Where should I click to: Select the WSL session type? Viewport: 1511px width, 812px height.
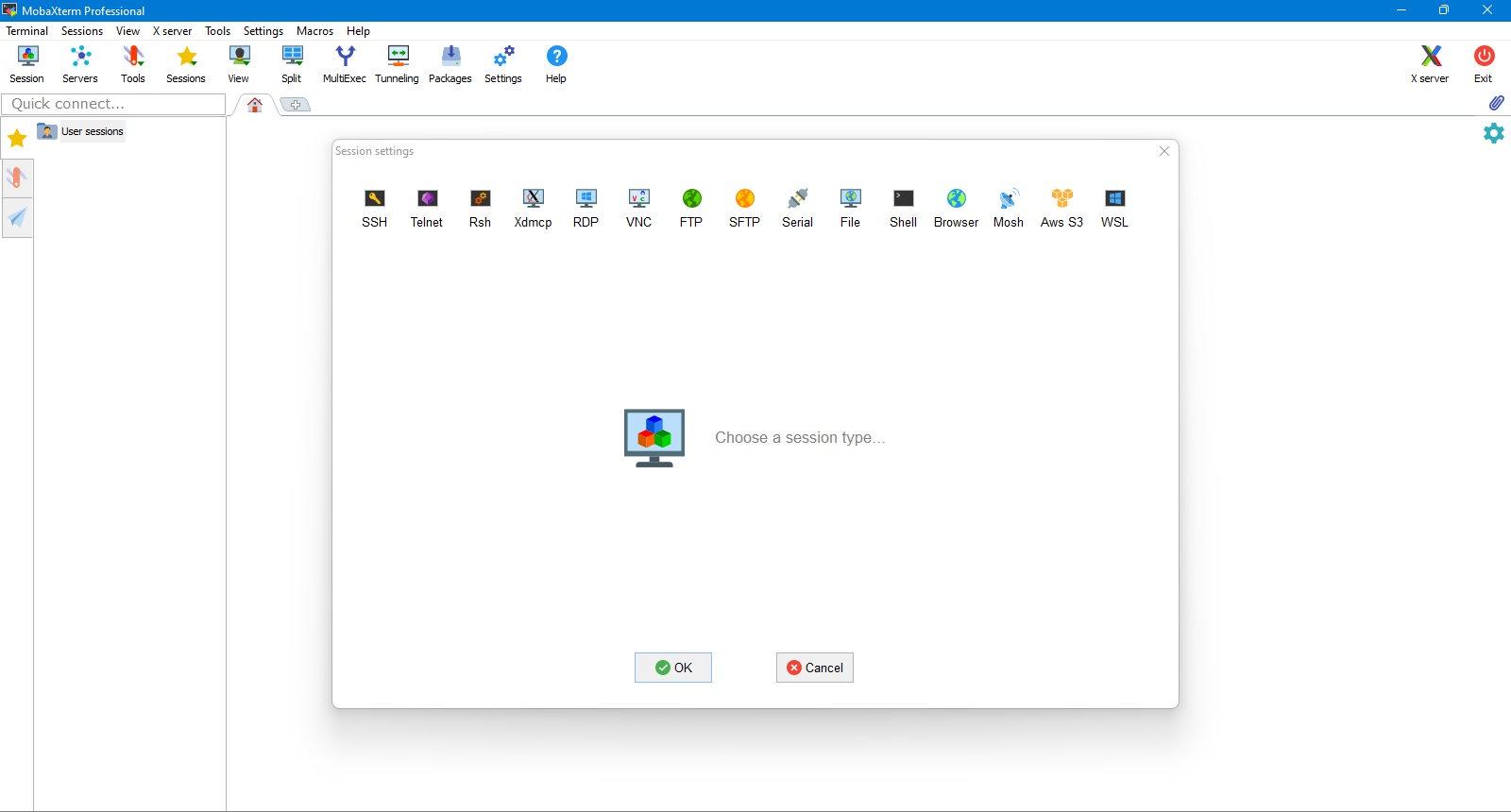pyautogui.click(x=1114, y=208)
